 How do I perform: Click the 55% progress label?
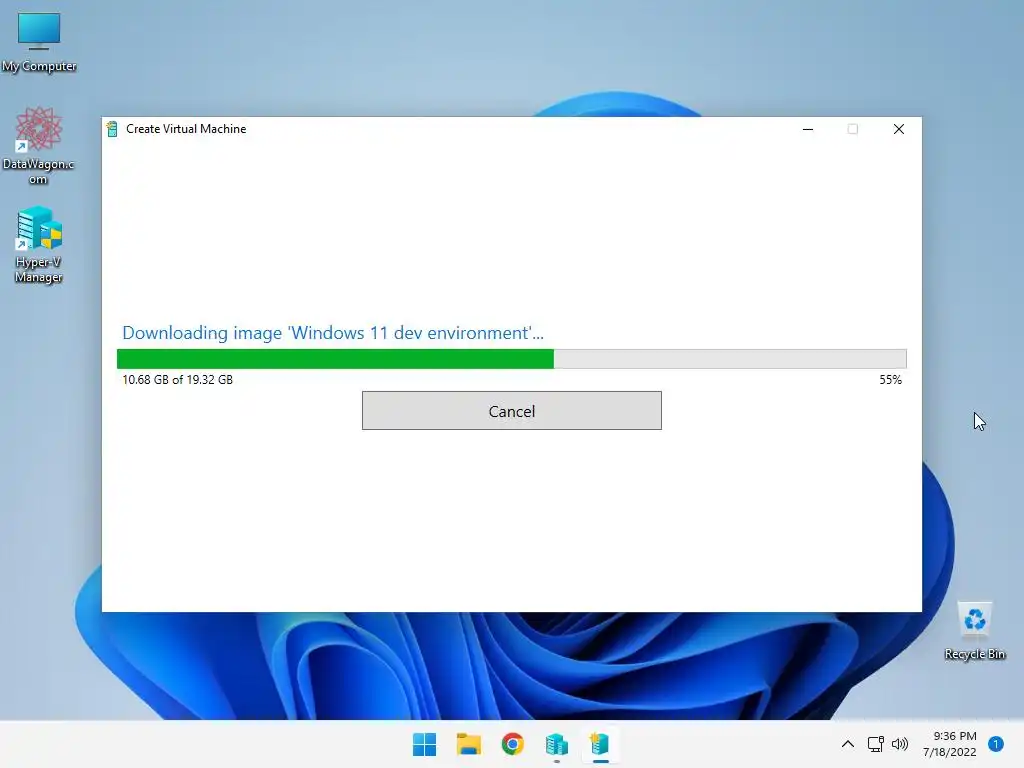pos(890,379)
